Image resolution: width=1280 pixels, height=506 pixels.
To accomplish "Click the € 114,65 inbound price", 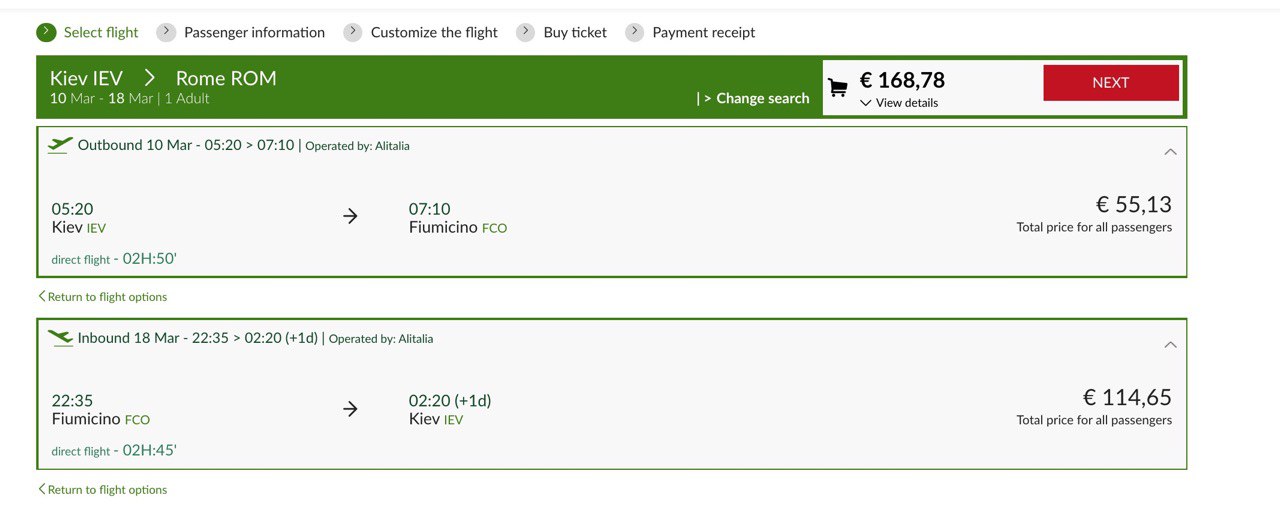I will pyautogui.click(x=1127, y=397).
